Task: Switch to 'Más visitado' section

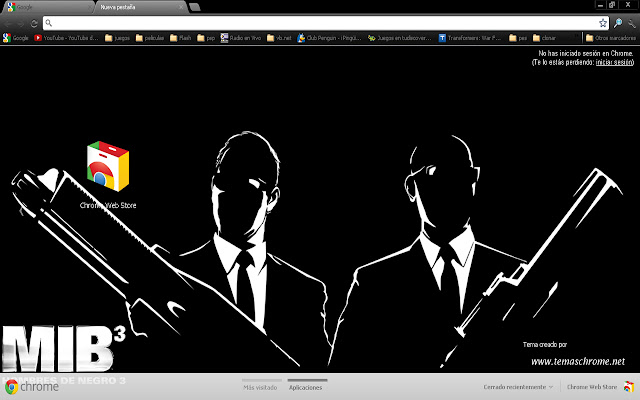Action: point(260,387)
